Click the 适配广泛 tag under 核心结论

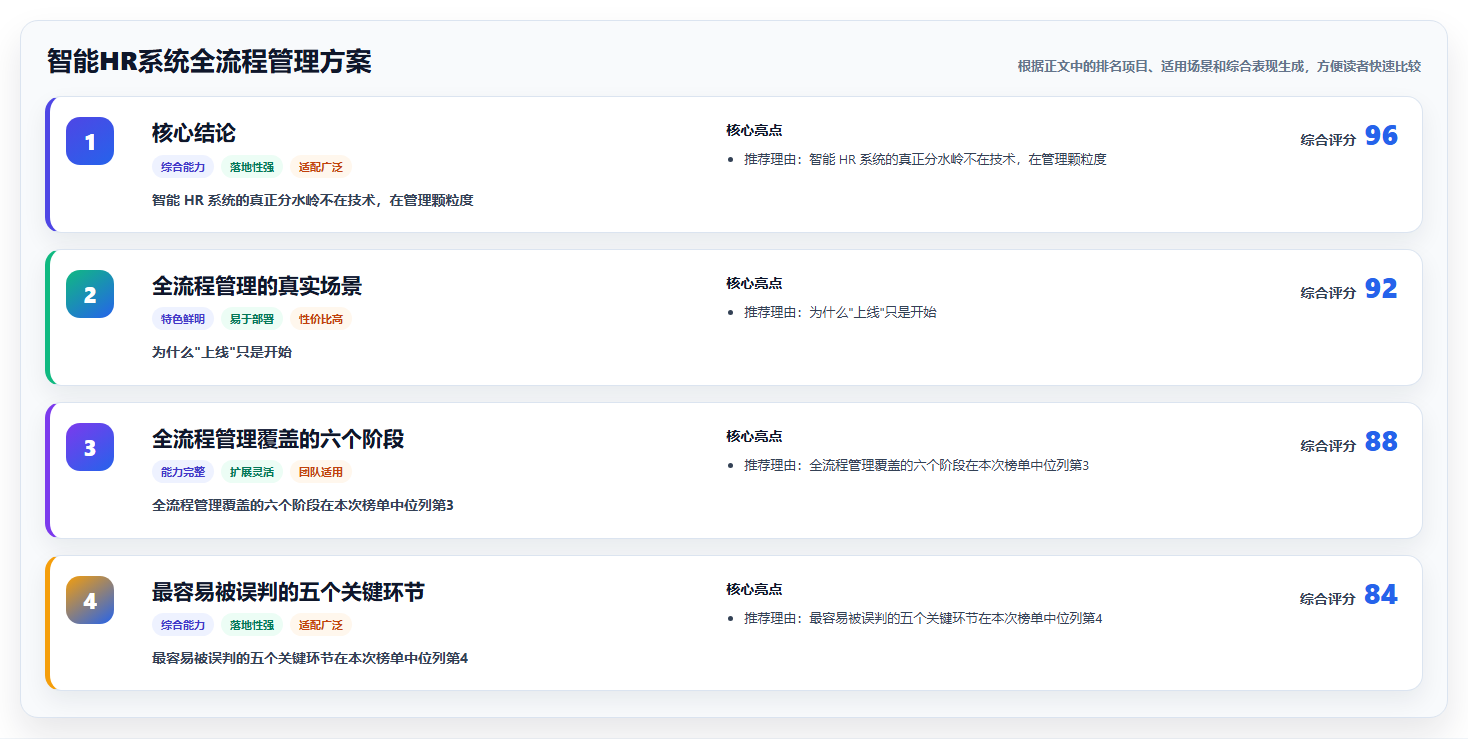point(321,167)
